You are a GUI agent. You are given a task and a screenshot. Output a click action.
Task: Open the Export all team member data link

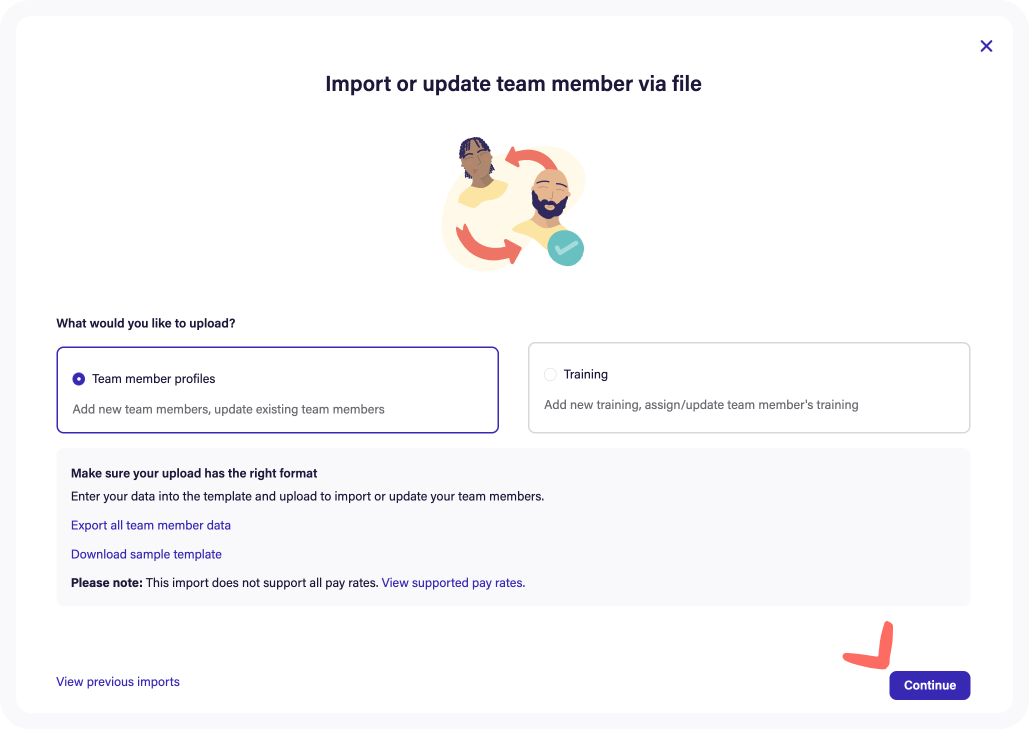[150, 525]
